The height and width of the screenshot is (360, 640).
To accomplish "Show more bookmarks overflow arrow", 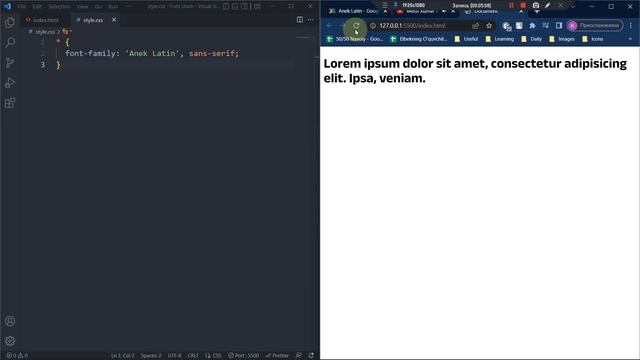I will pyautogui.click(x=630, y=39).
